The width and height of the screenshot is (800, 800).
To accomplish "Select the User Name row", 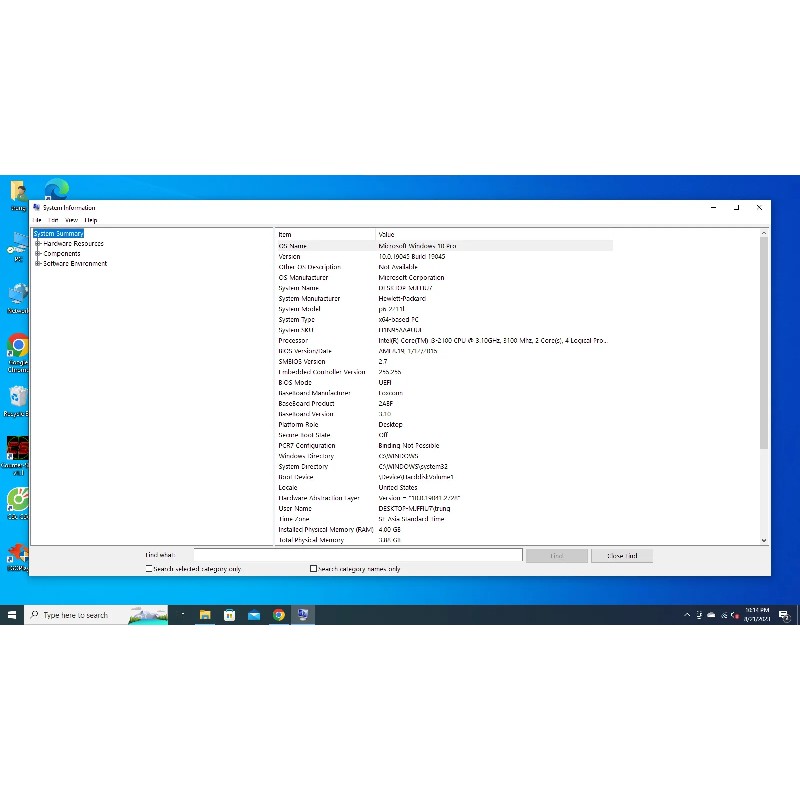I will tap(444, 508).
